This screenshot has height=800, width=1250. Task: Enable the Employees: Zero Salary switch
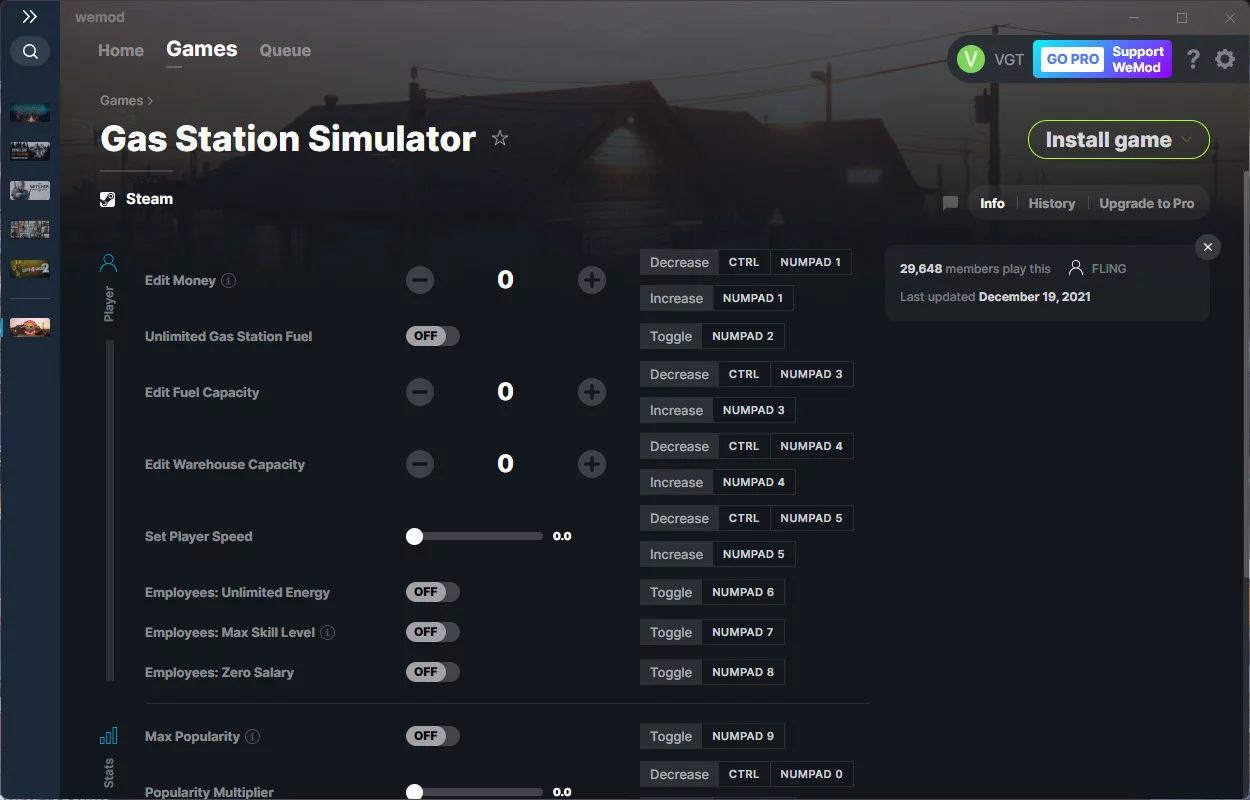433,672
